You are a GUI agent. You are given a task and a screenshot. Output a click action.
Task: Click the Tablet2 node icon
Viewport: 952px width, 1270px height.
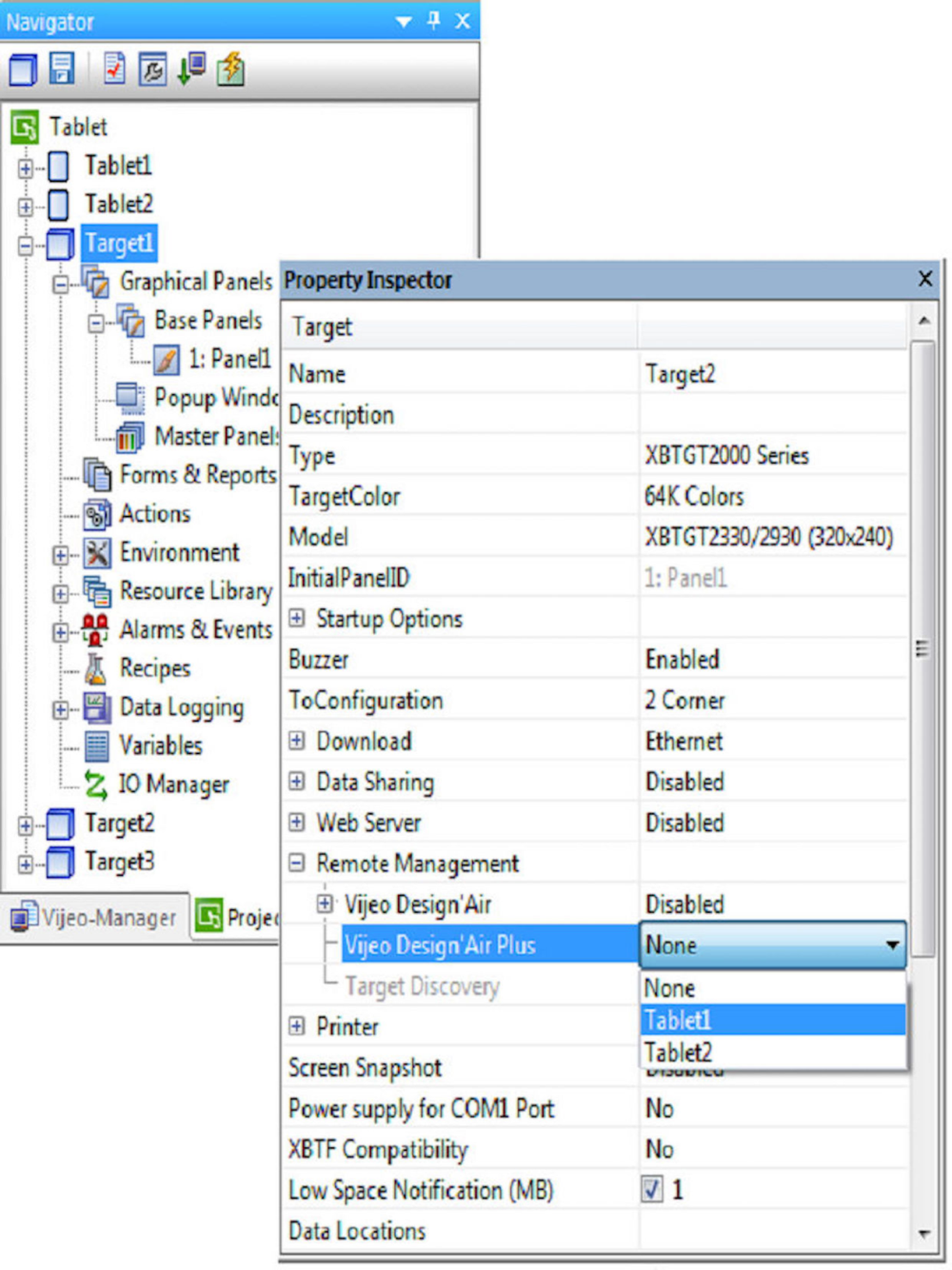(58, 204)
